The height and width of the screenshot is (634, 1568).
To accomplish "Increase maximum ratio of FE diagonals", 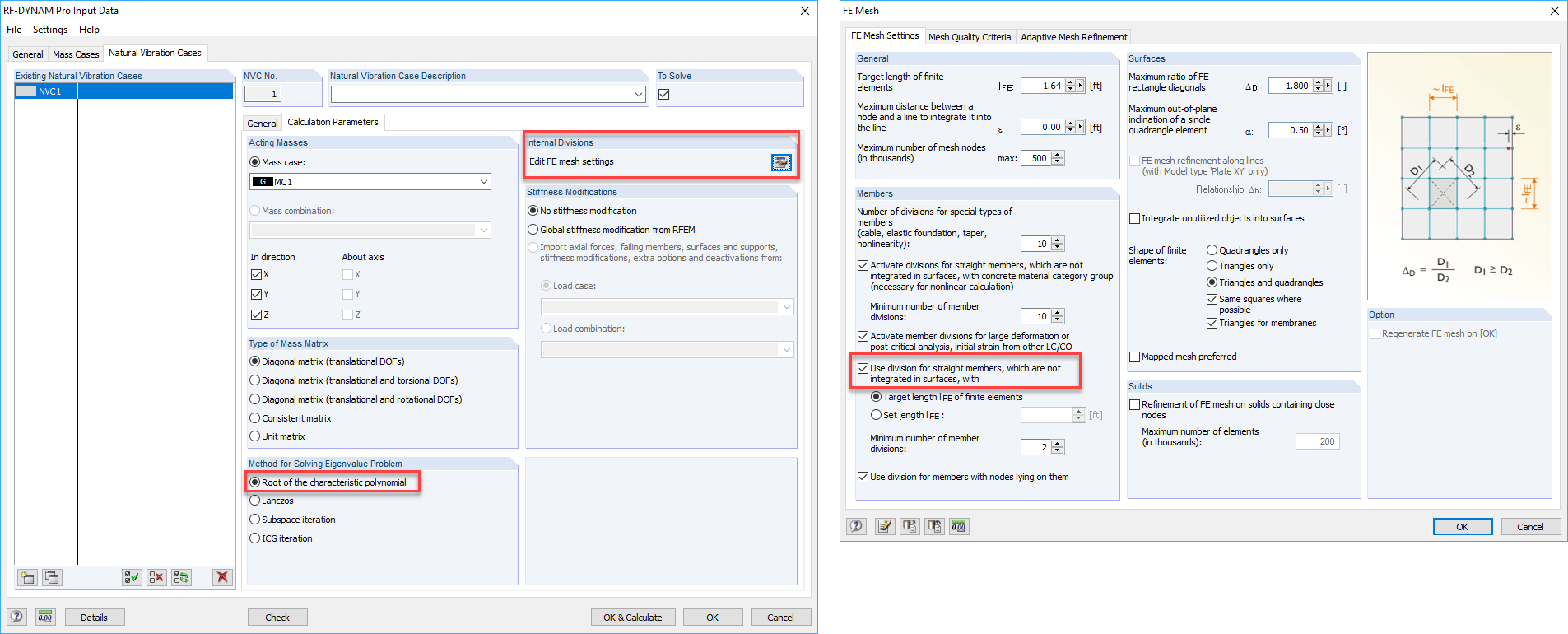I will 1318,82.
